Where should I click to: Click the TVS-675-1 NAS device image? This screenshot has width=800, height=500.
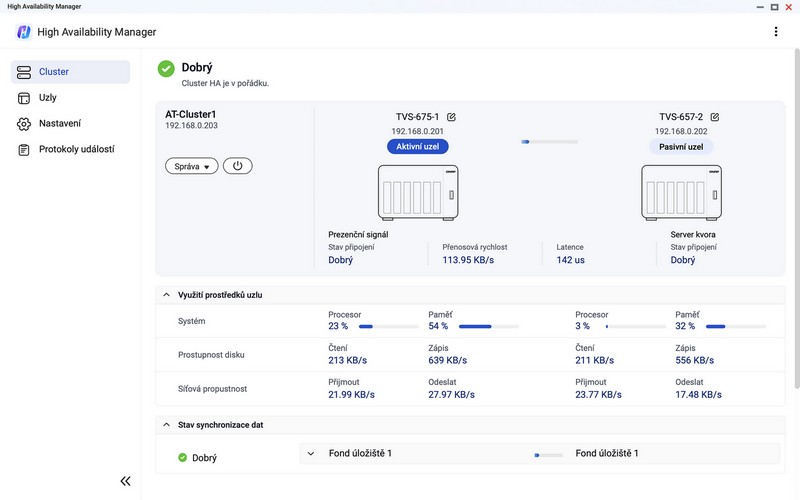[x=418, y=192]
